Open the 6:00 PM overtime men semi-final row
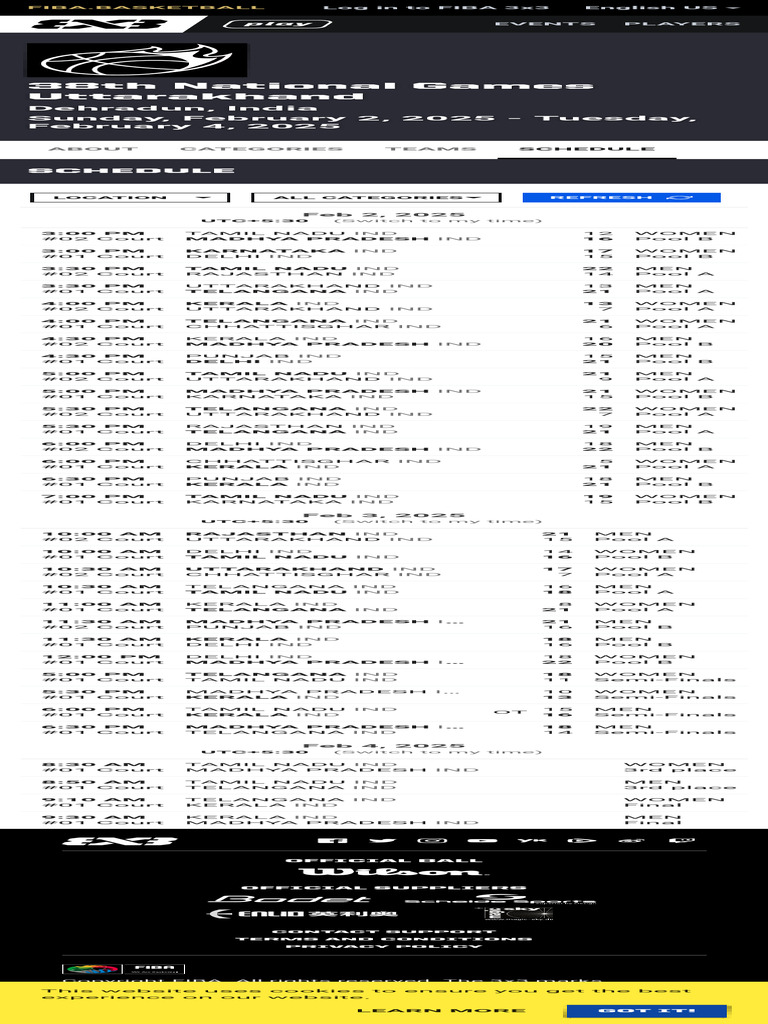768x1024 pixels. click(384, 712)
